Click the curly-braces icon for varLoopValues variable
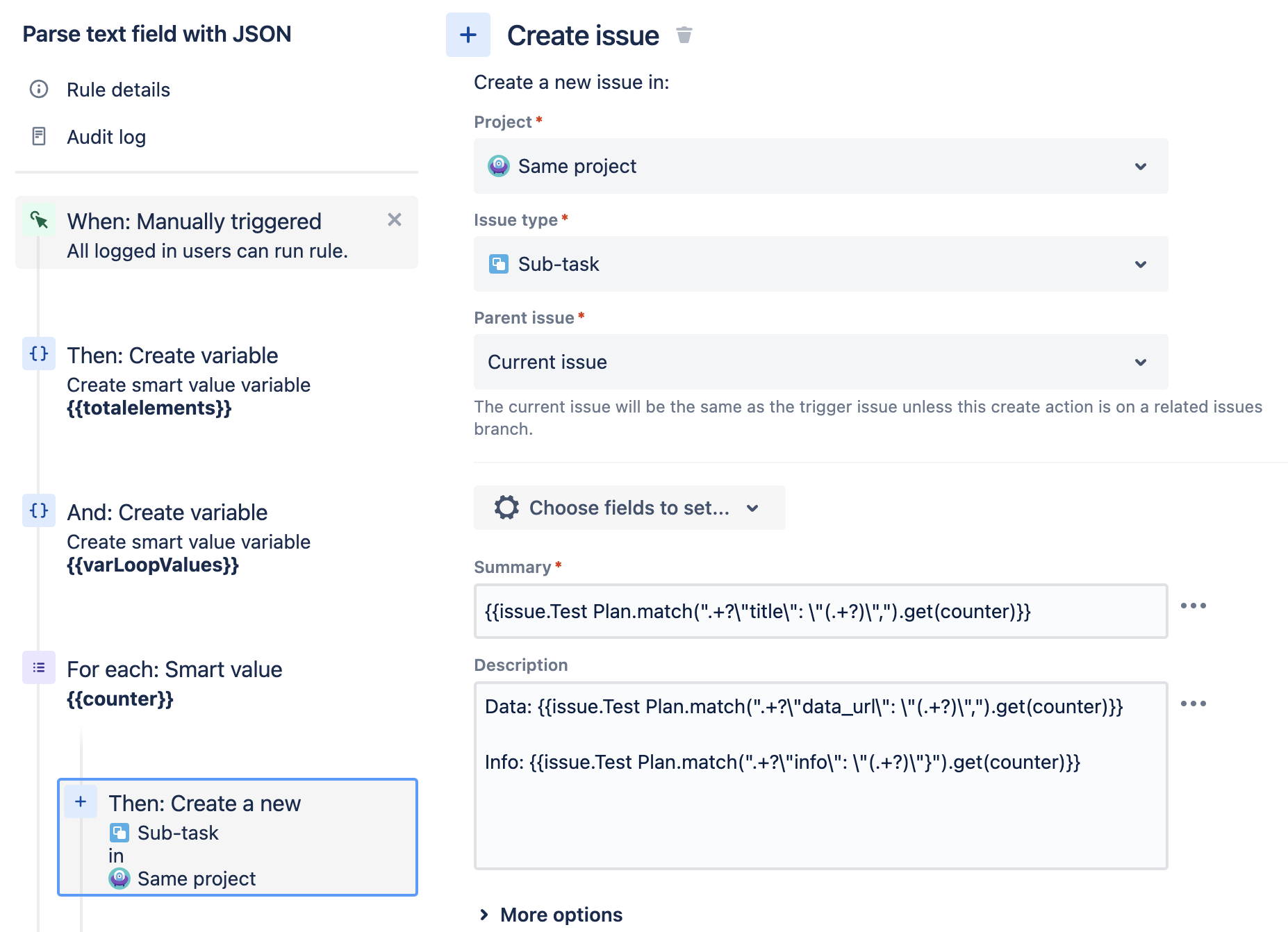1288x932 pixels. (x=39, y=511)
